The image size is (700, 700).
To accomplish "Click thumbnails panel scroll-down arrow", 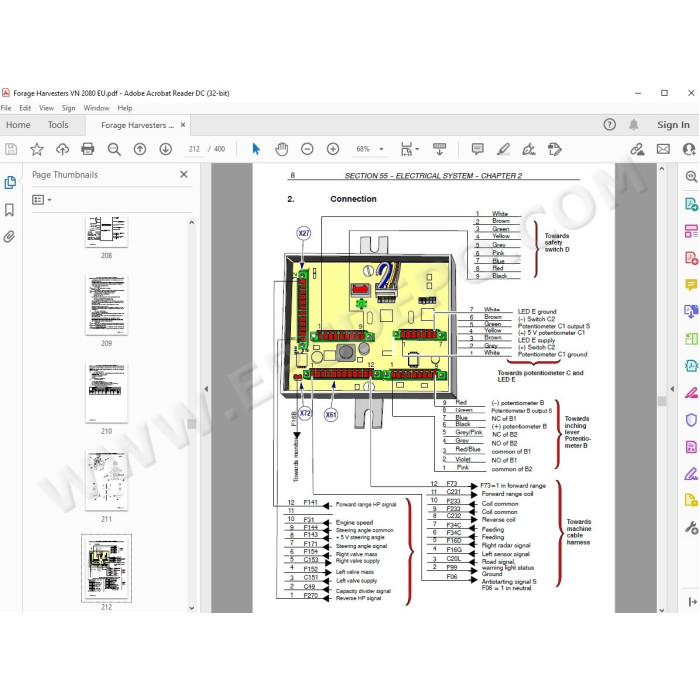I will click(192, 608).
